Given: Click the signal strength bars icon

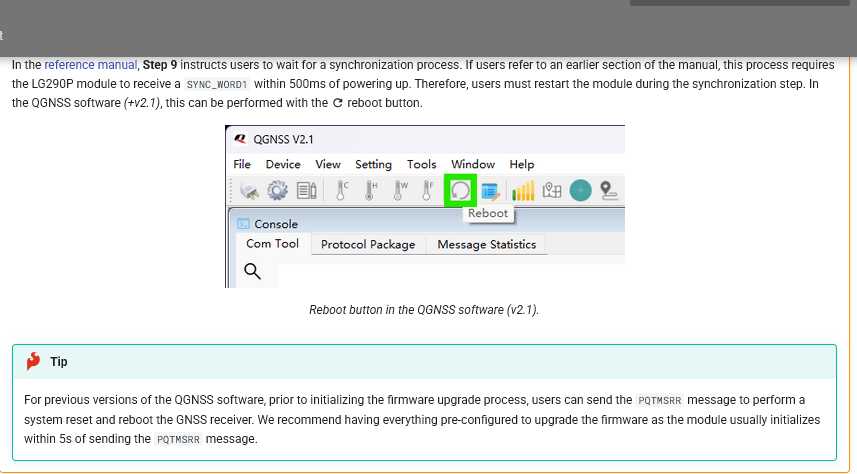Looking at the screenshot, I should point(522,190).
